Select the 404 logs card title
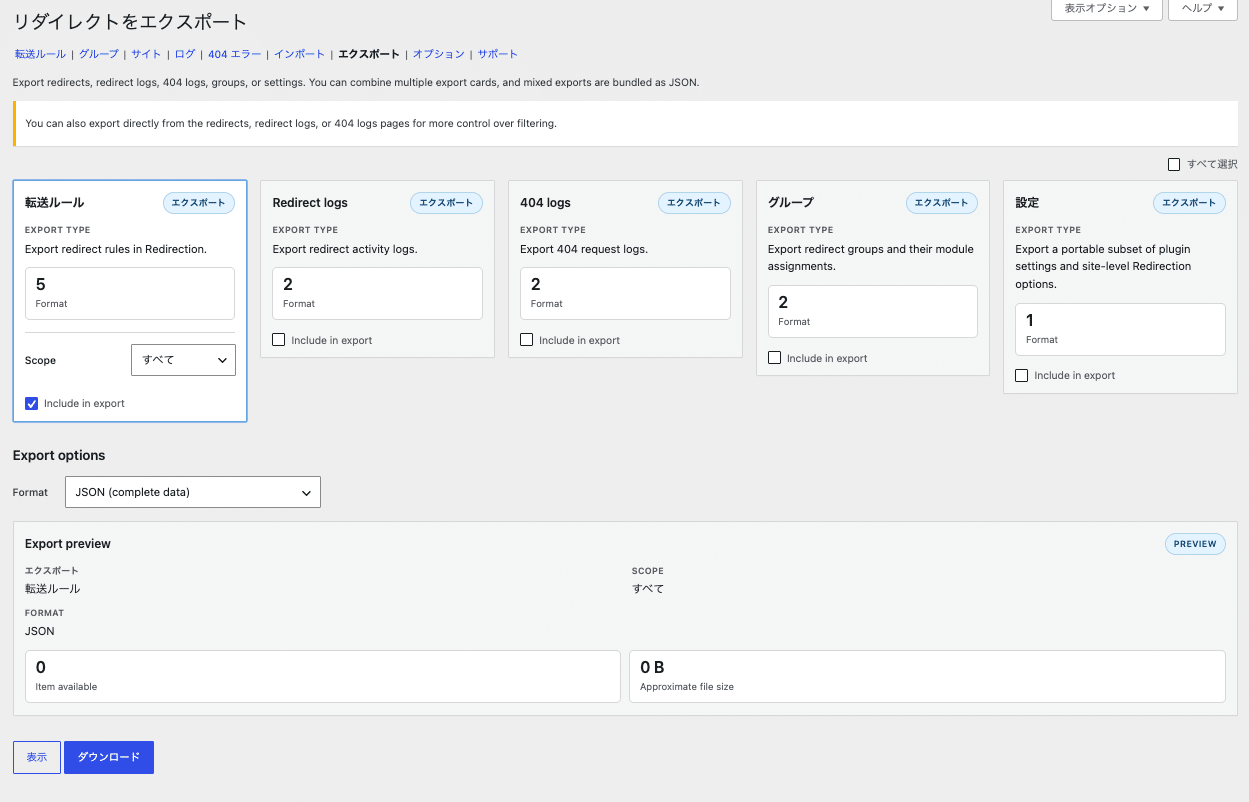 point(546,203)
